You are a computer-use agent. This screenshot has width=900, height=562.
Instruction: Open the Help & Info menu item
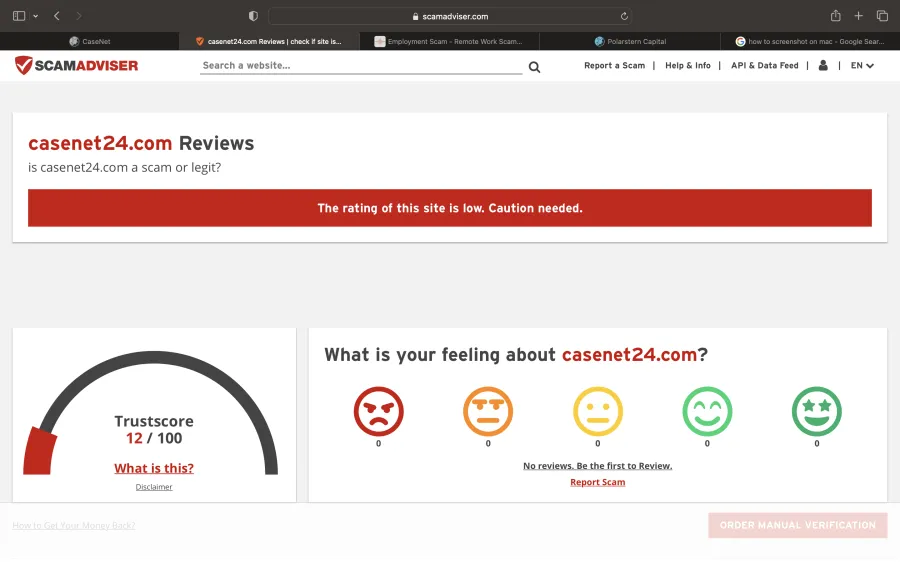coord(688,65)
